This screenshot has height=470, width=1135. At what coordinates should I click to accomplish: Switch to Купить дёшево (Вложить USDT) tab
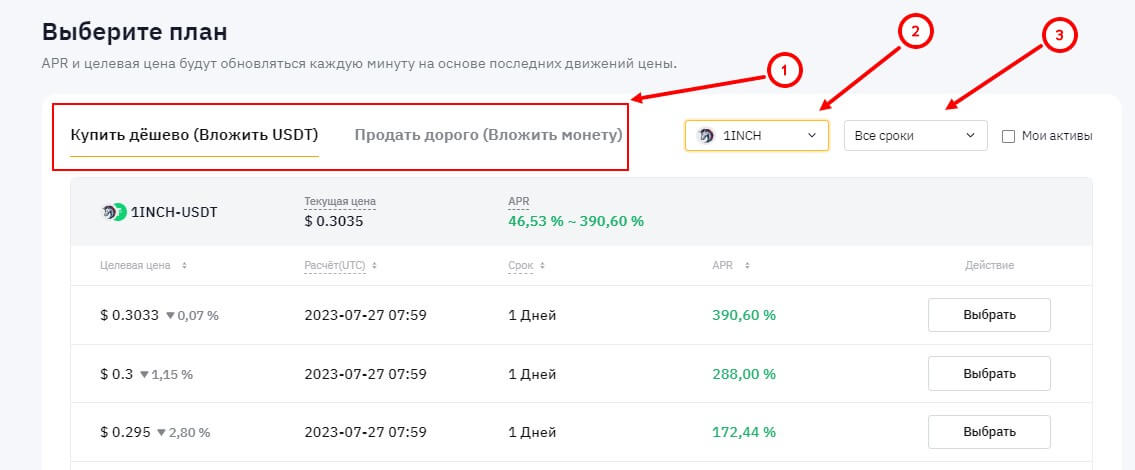coord(194,135)
